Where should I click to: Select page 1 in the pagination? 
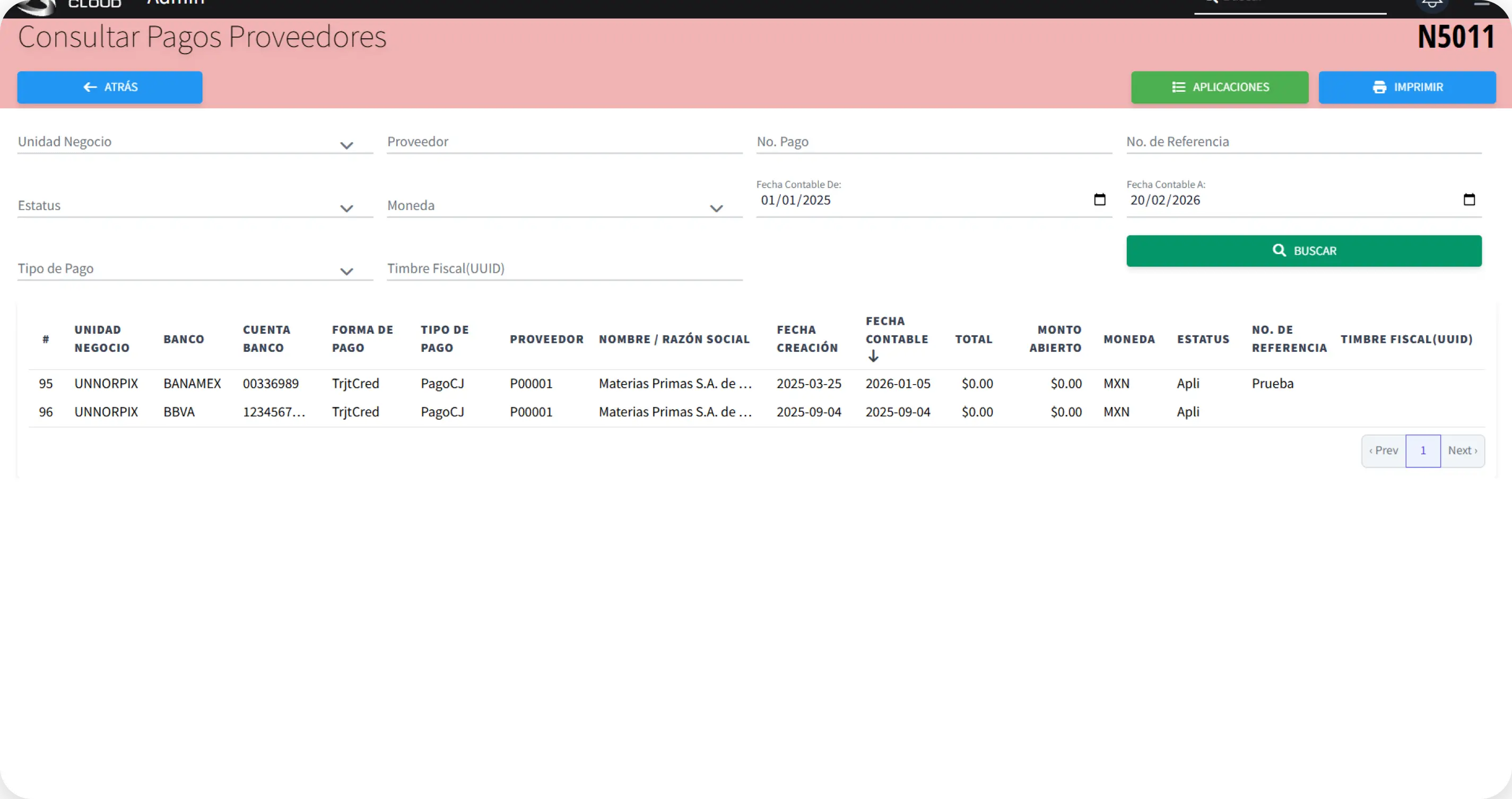coord(1423,451)
